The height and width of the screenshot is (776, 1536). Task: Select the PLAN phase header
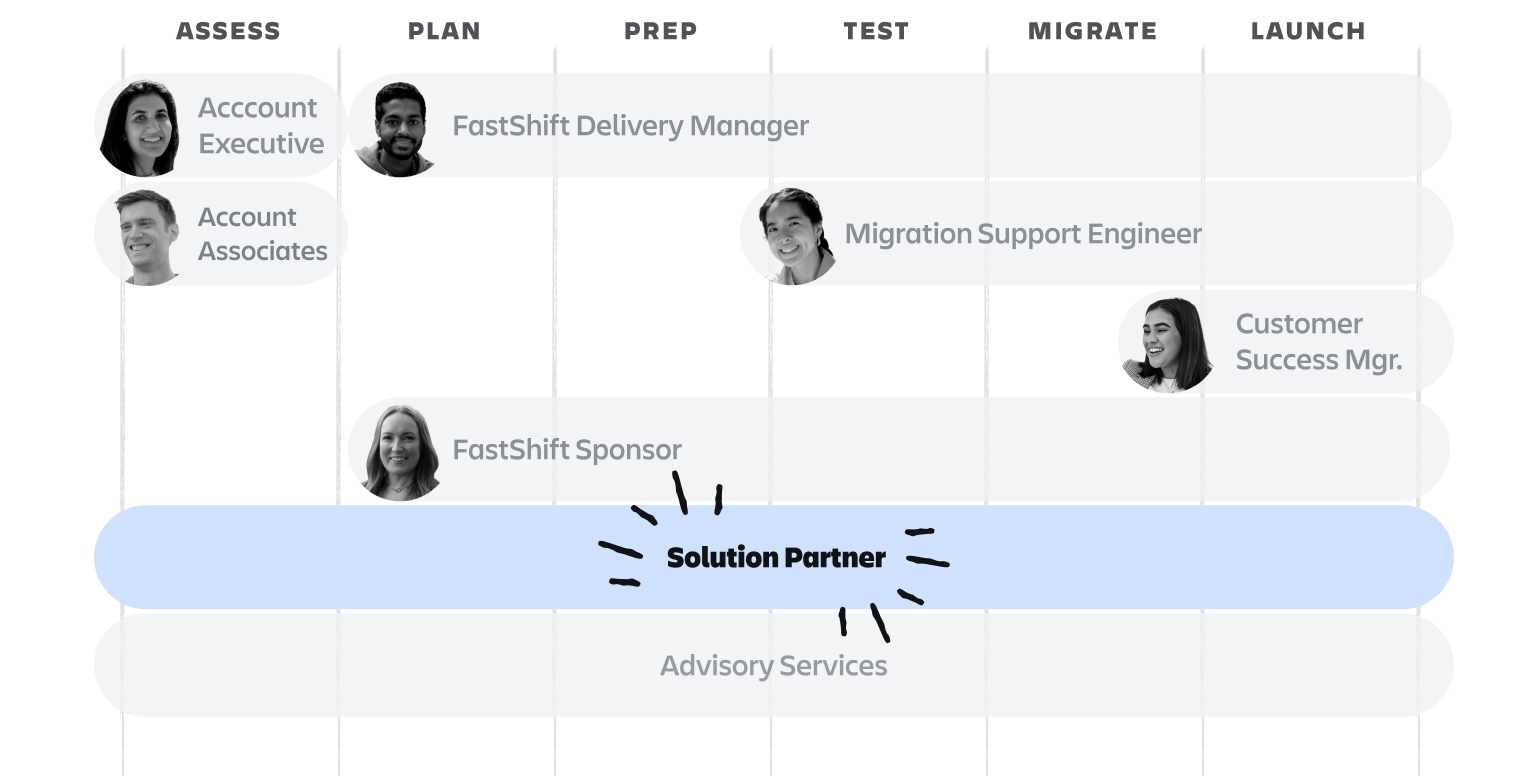click(x=444, y=31)
